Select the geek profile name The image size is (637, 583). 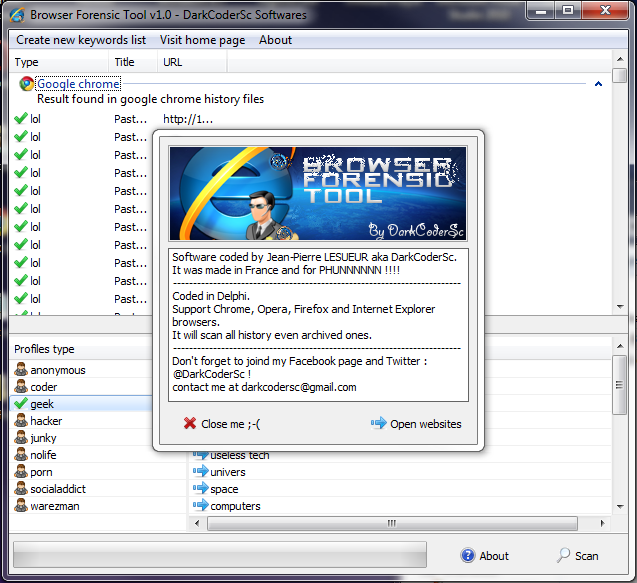tap(42, 404)
